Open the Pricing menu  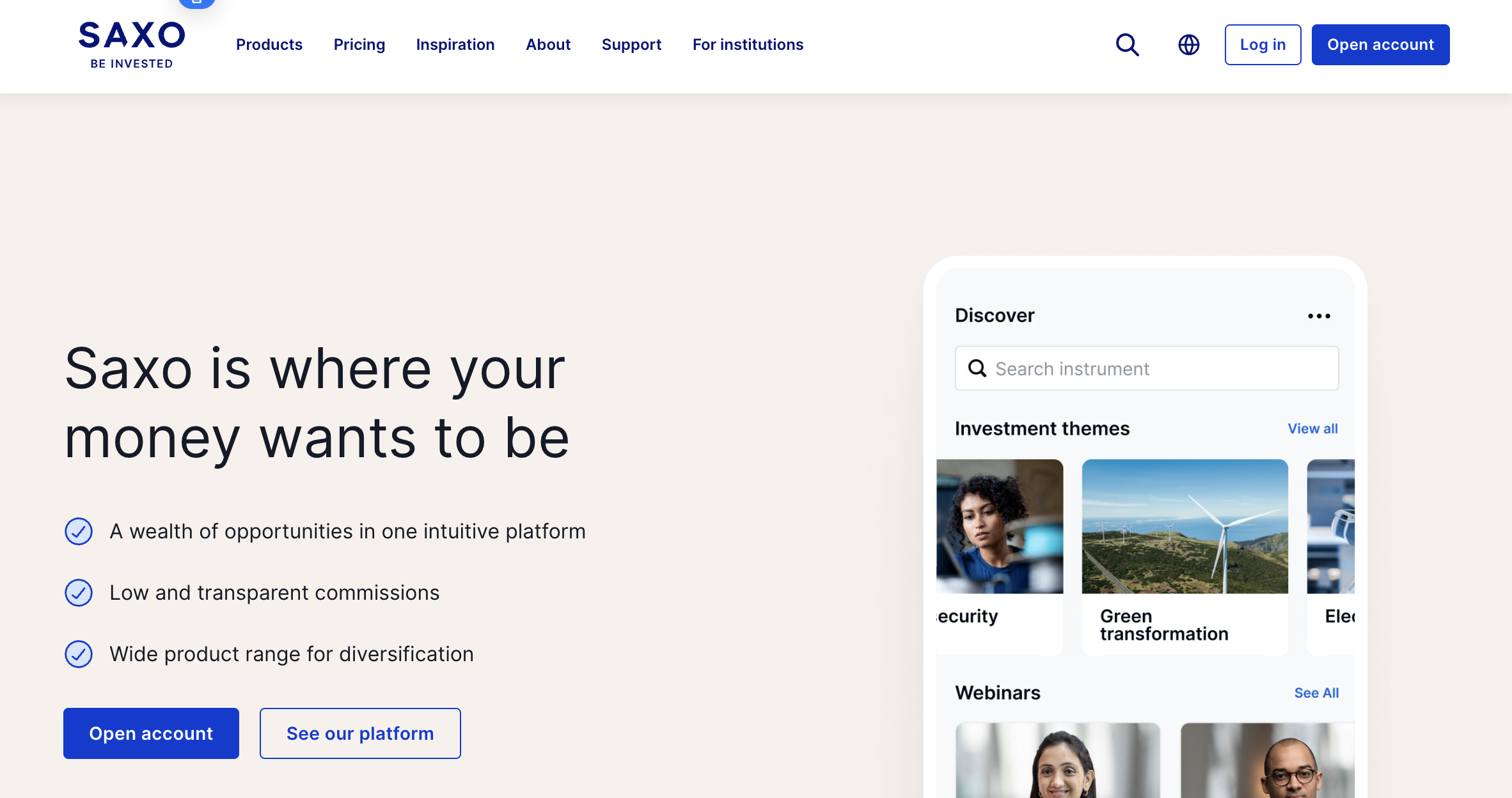359,45
